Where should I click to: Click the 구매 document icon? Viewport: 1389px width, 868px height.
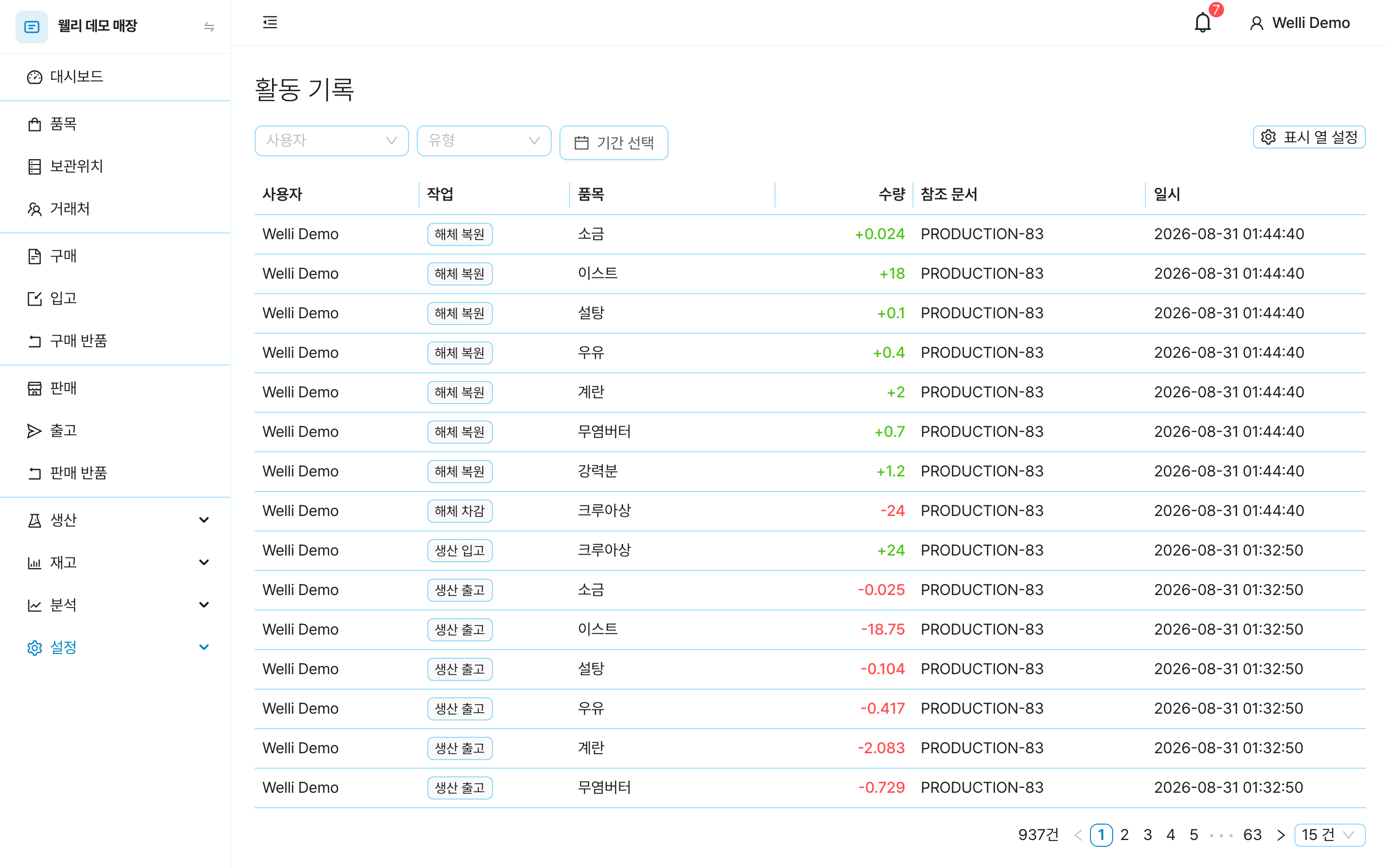[x=34, y=256]
